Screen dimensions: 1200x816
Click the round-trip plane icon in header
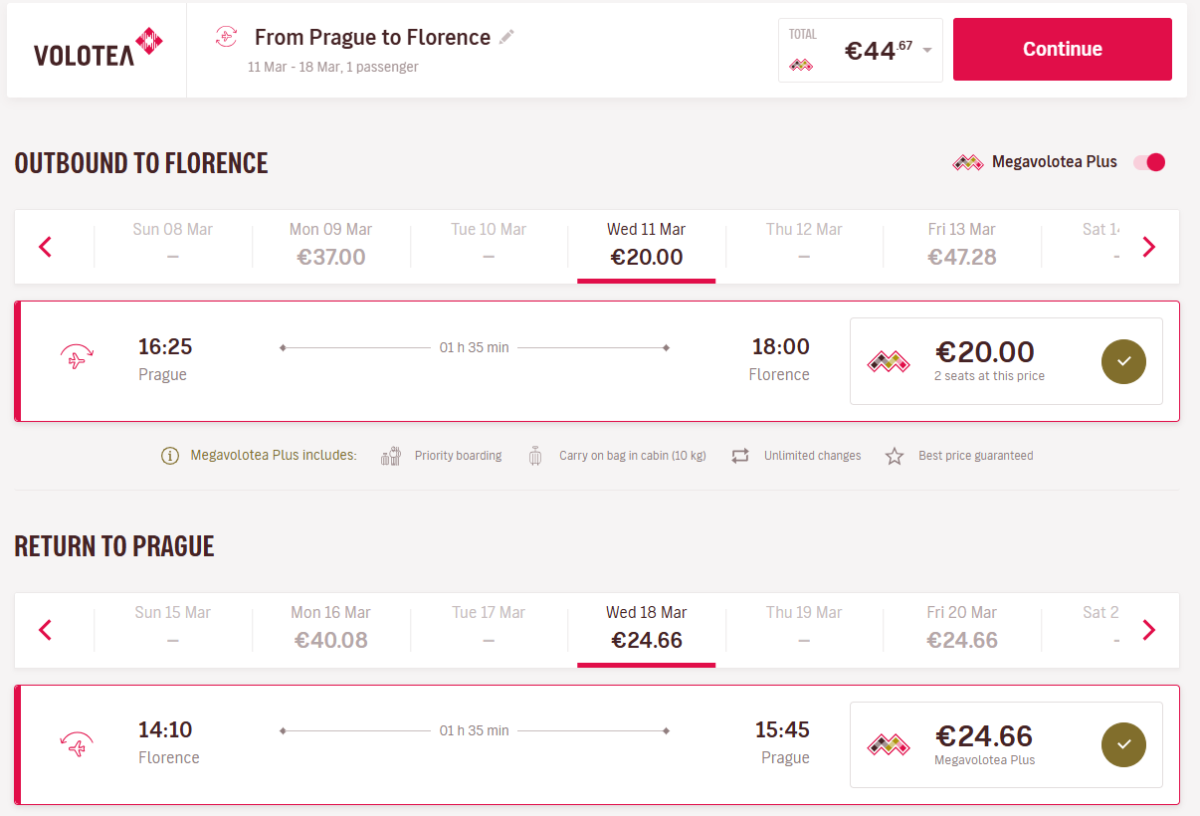coord(227,37)
